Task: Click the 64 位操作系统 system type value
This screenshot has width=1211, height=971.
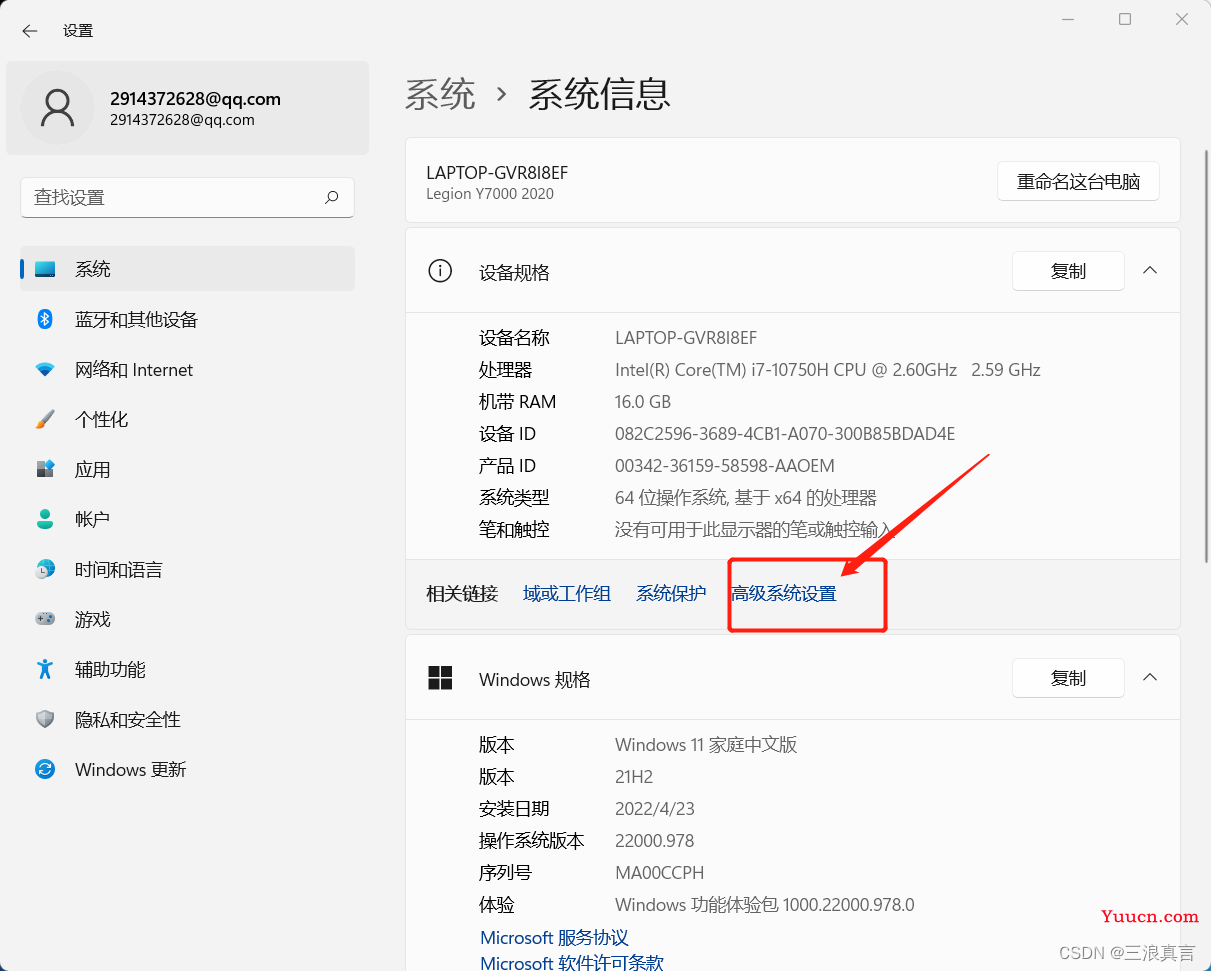Action: [x=746, y=497]
